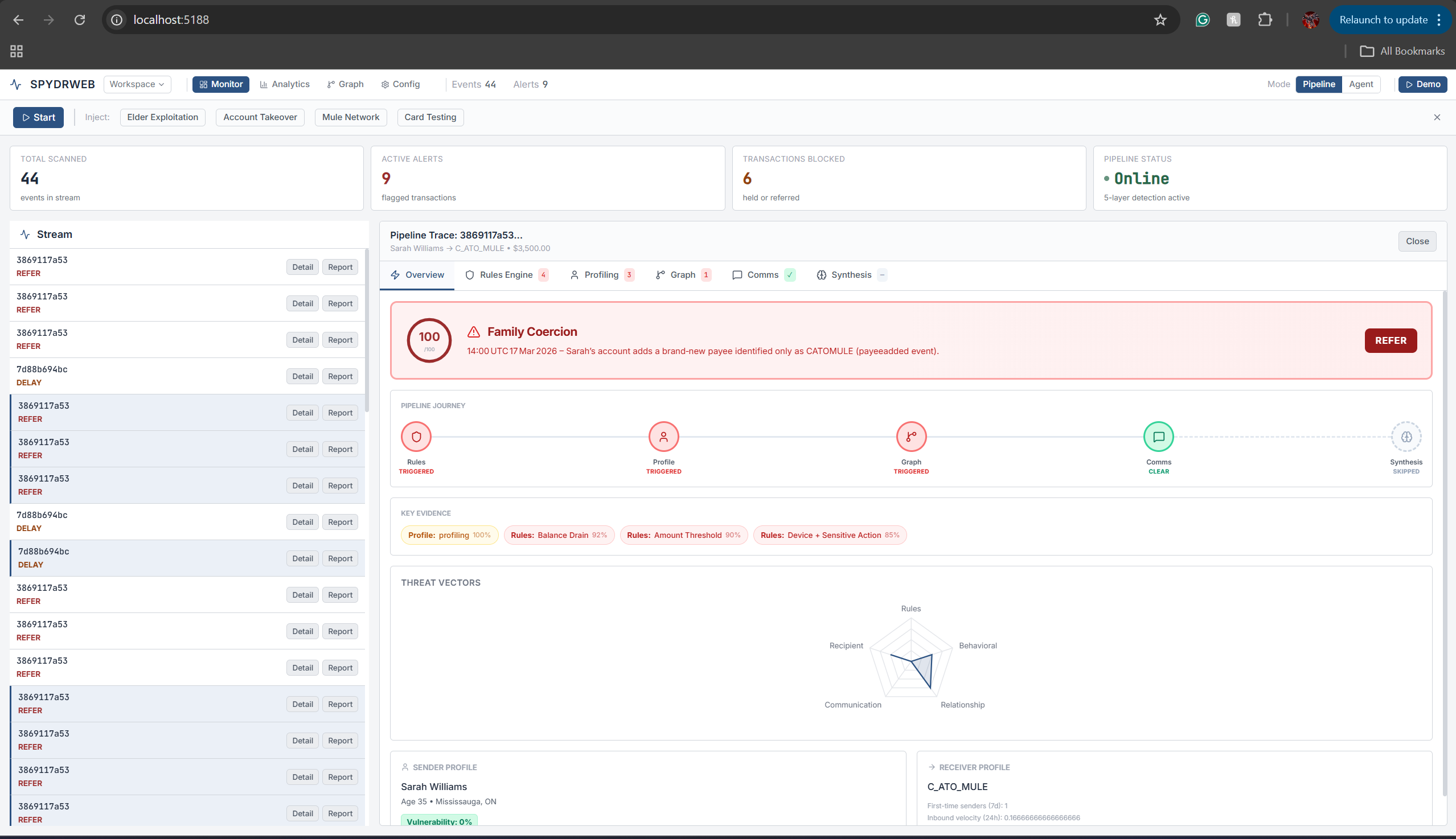Open the Chrome three-dot menu
The width and height of the screenshot is (1456, 839).
[1439, 19]
